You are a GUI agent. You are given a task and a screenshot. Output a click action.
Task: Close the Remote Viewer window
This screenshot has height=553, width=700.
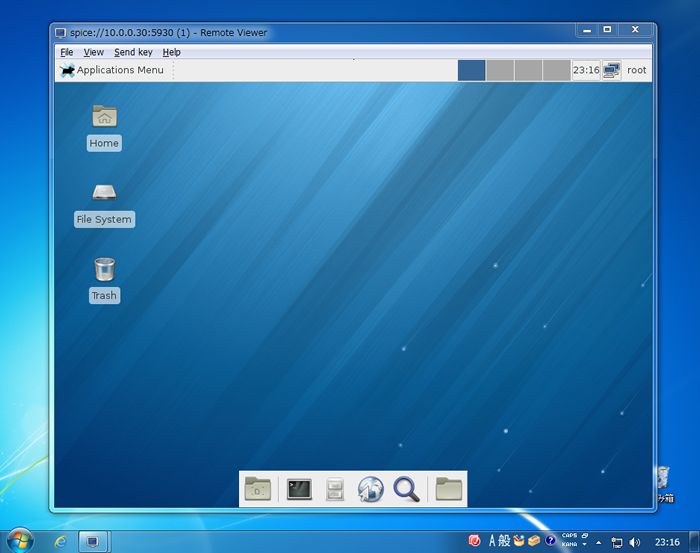[635, 30]
